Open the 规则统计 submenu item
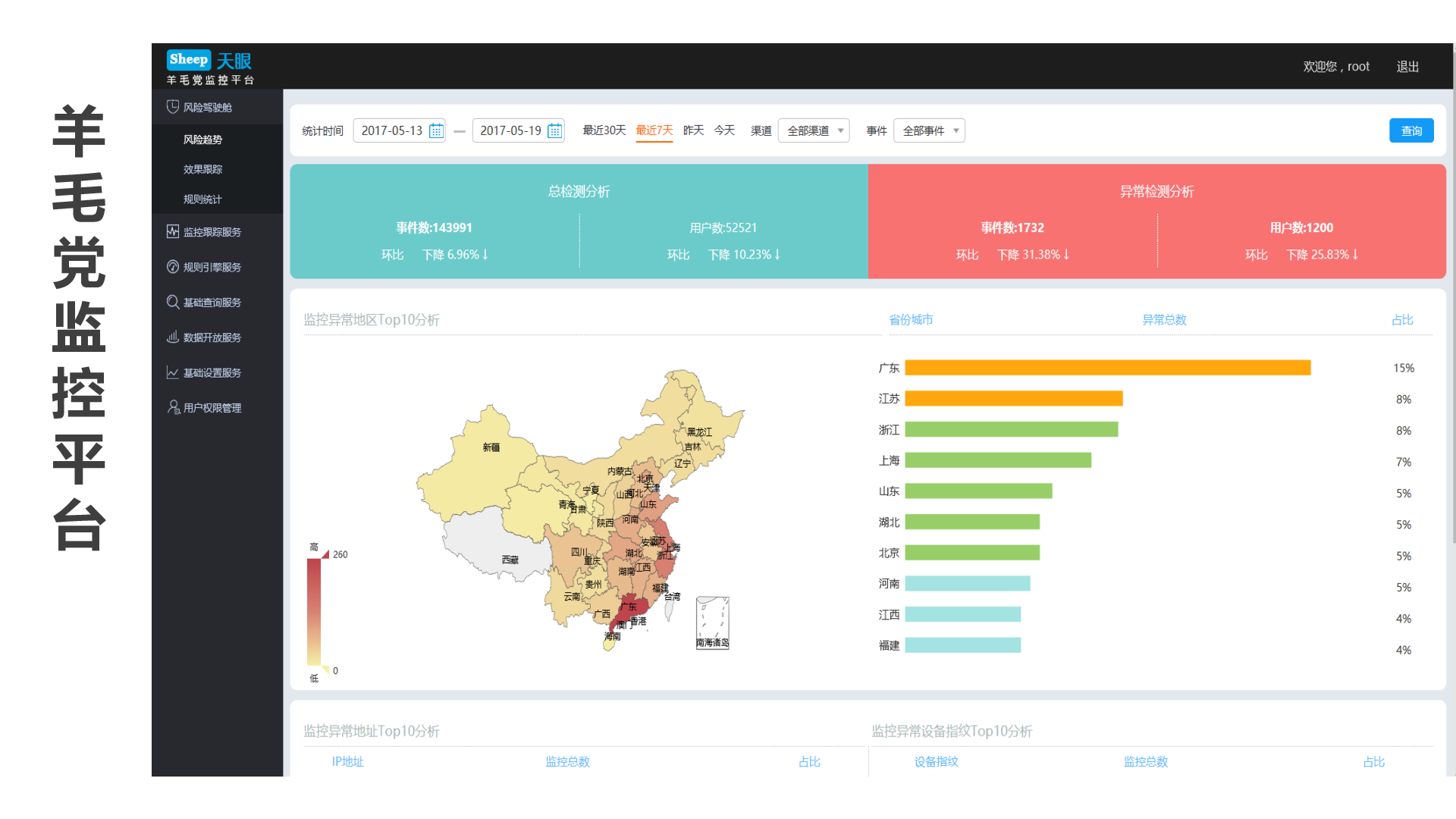Image resolution: width=1456 pixels, height=819 pixels. (x=202, y=199)
